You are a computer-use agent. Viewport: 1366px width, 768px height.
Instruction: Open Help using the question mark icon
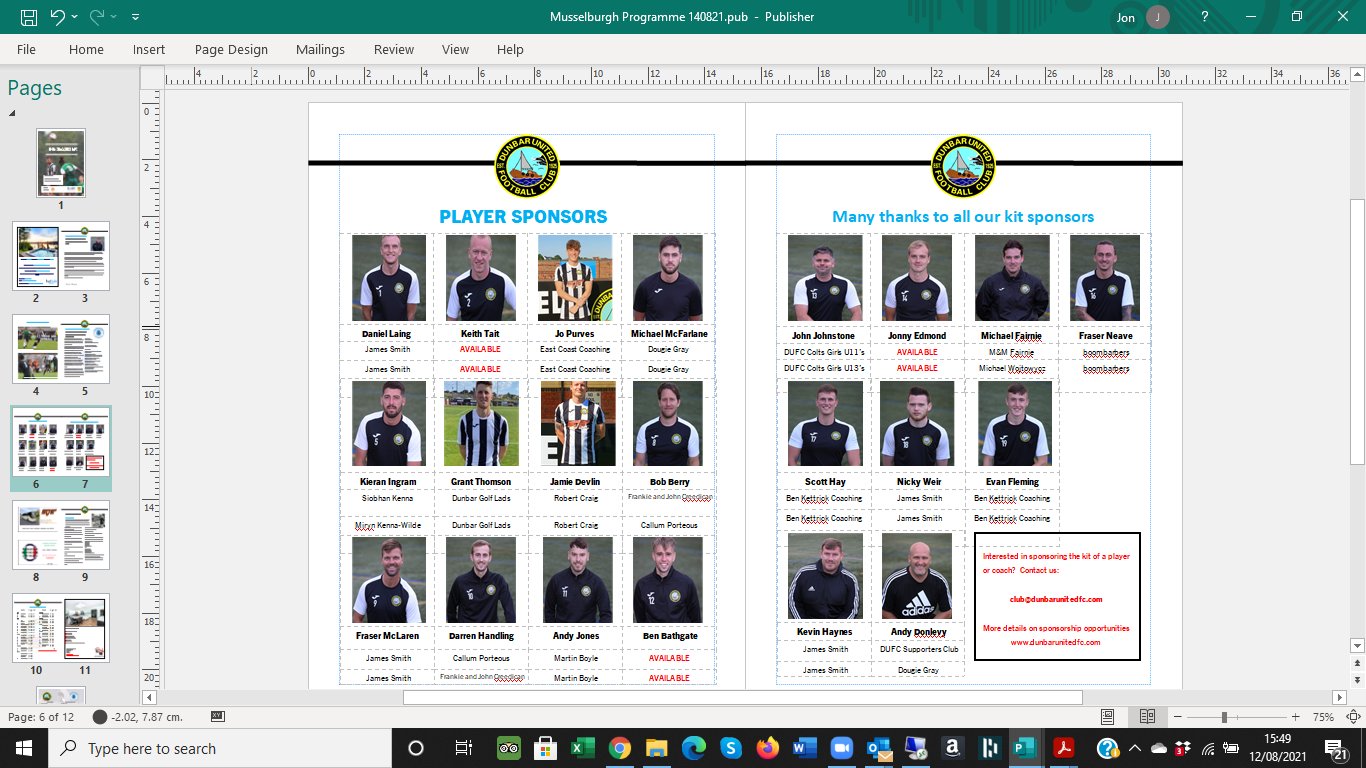(1205, 17)
